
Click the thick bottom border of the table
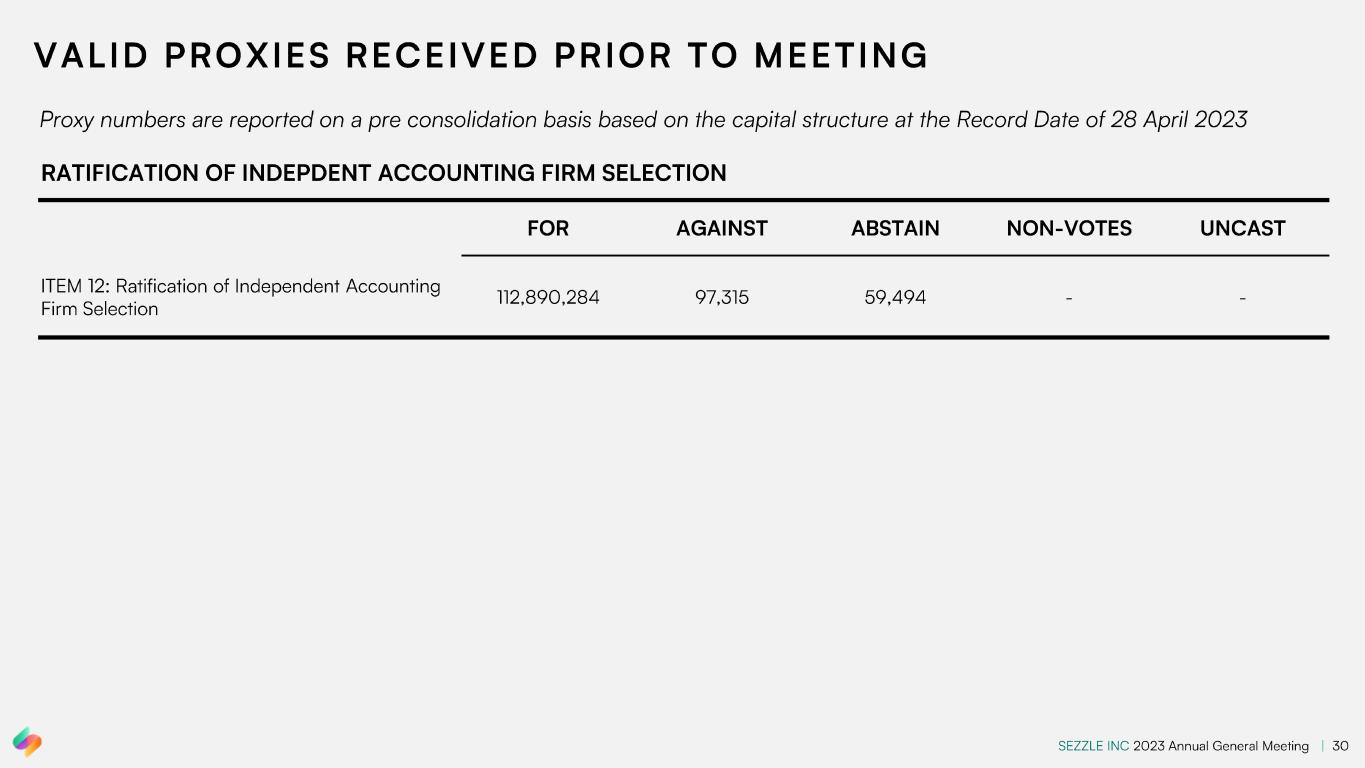pos(683,338)
